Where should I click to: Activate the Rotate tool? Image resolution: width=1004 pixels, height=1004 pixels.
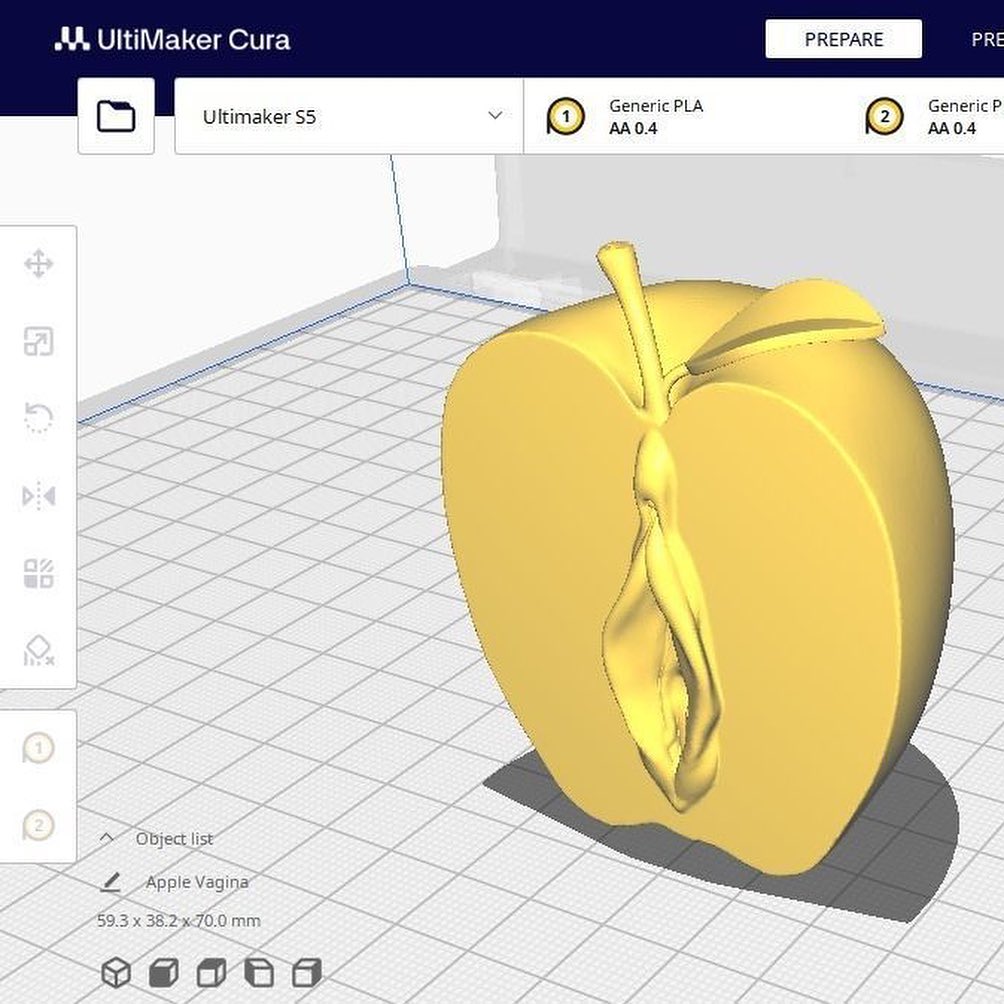pyautogui.click(x=38, y=419)
